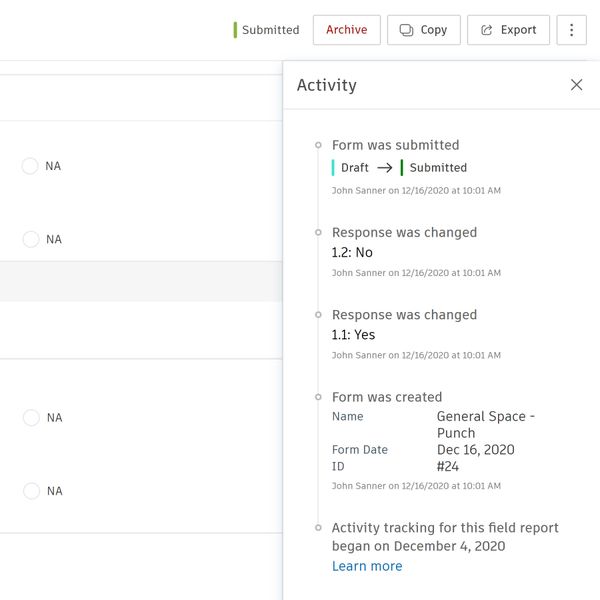Open the Learn more link
The height and width of the screenshot is (600, 600).
click(367, 566)
